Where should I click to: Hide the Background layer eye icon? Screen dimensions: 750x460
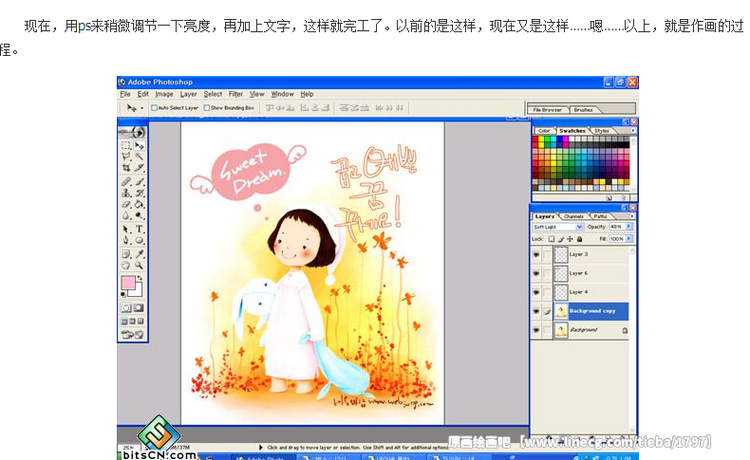coord(536,330)
